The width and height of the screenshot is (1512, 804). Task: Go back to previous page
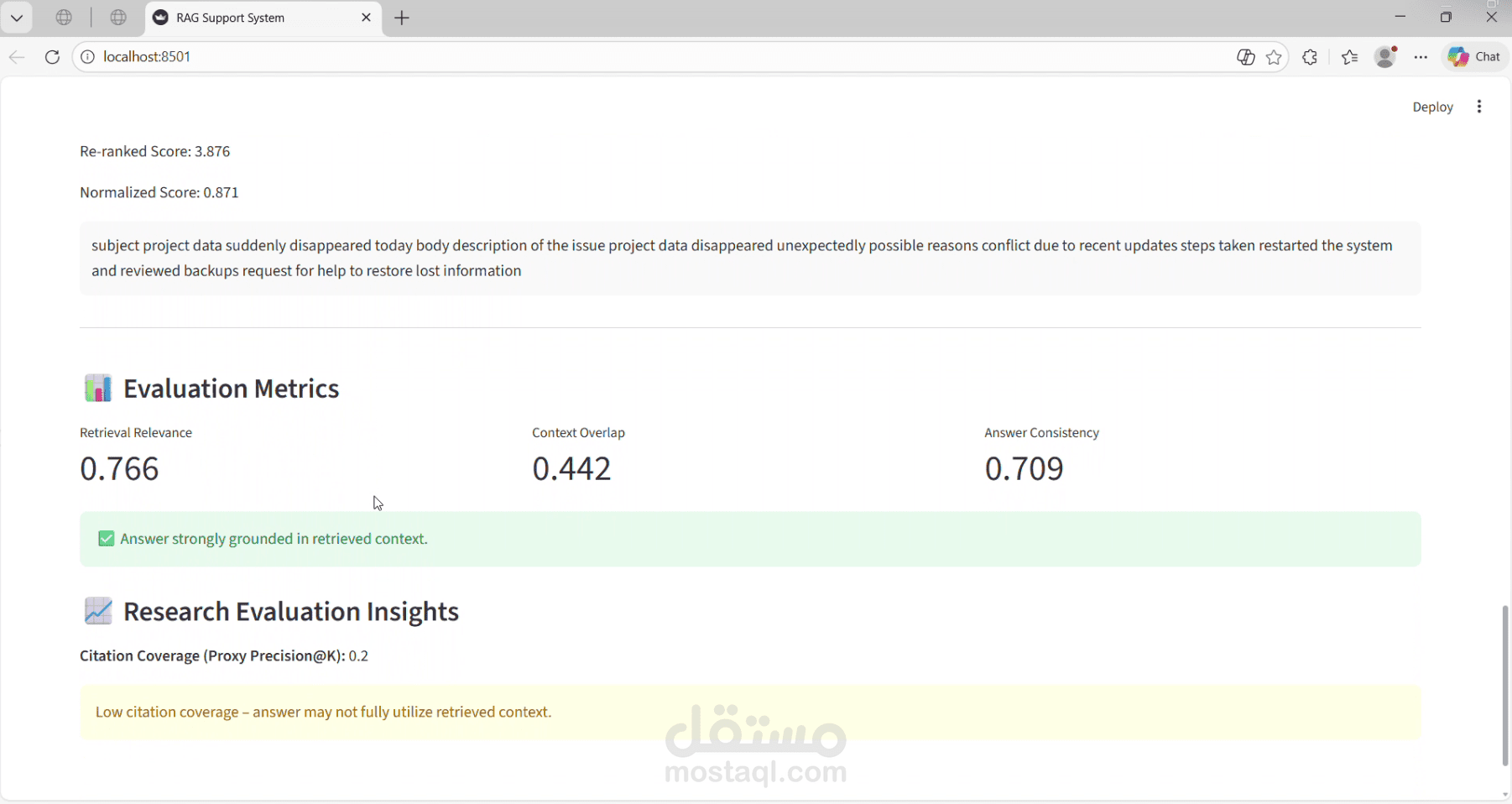(17, 57)
